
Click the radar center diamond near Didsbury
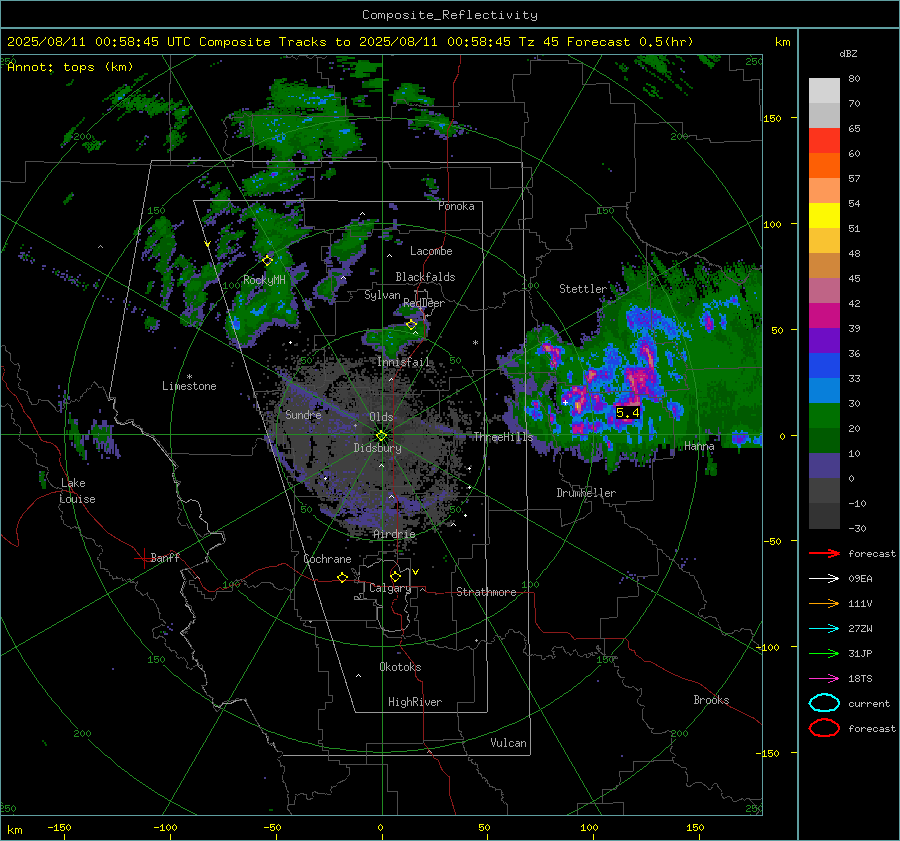[x=381, y=436]
